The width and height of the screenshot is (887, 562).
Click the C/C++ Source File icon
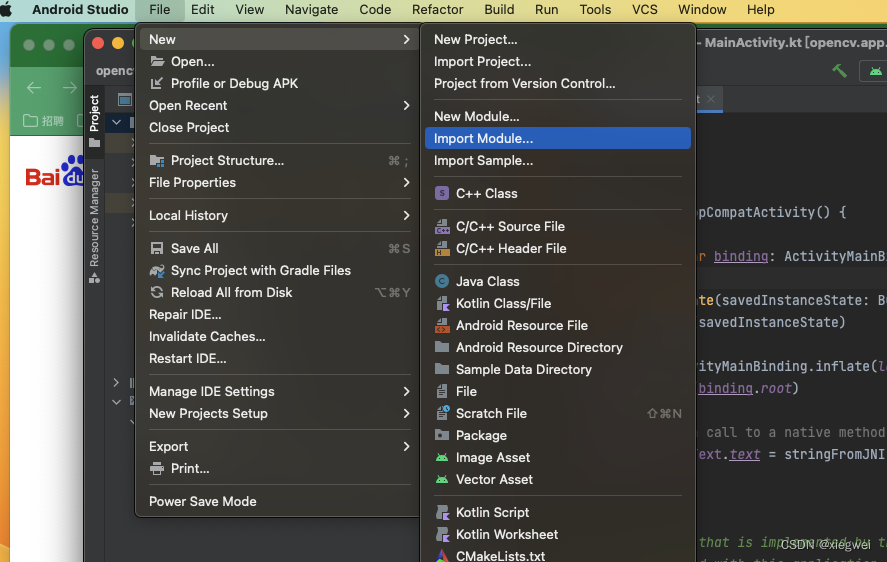[442, 226]
